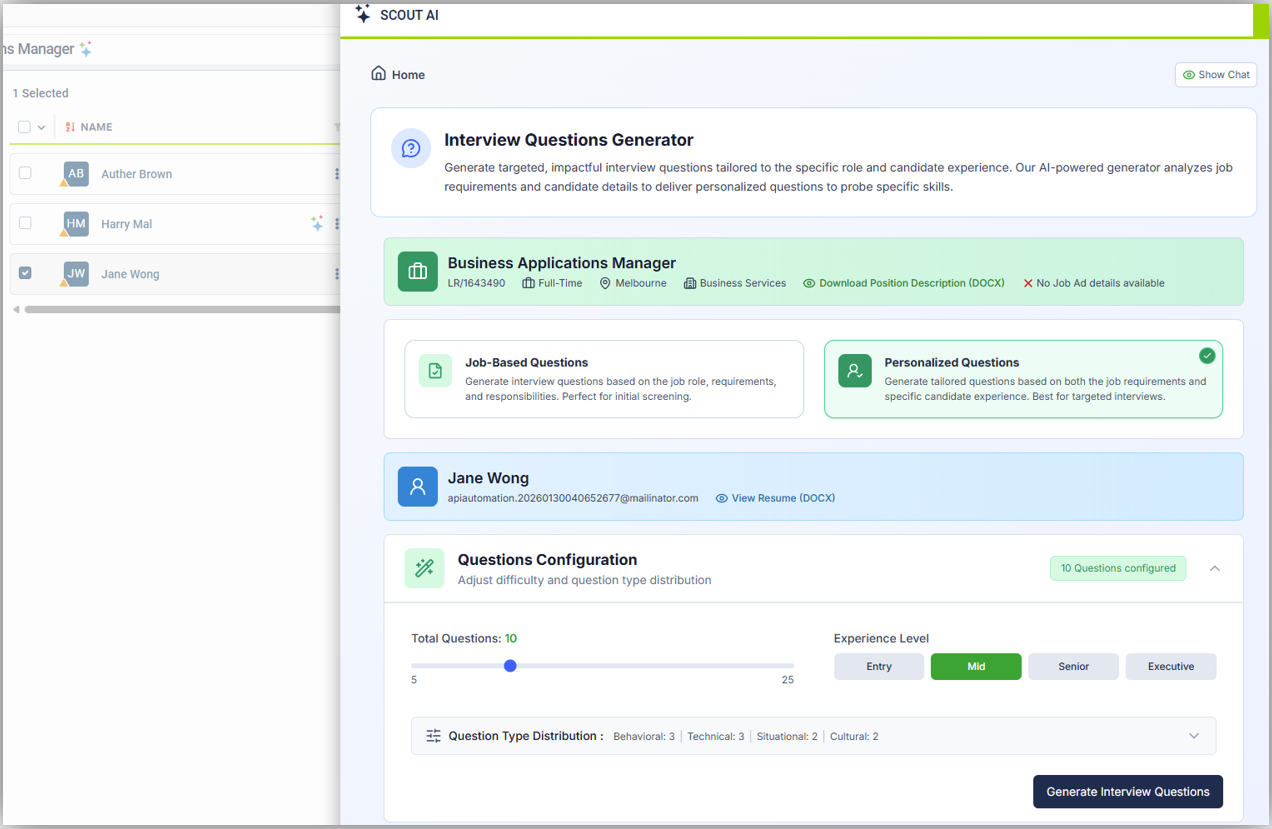
Task: Expand the Question Type Distribution row
Action: (x=1194, y=736)
